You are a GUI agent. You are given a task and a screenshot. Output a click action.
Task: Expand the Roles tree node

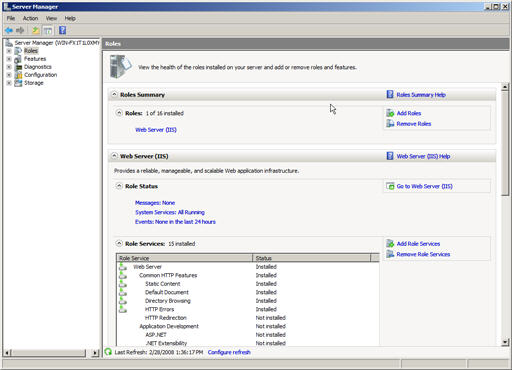9,51
